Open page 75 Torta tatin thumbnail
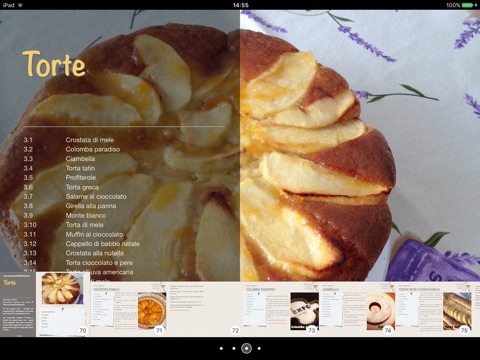This screenshot has width=480, height=360. point(434,309)
